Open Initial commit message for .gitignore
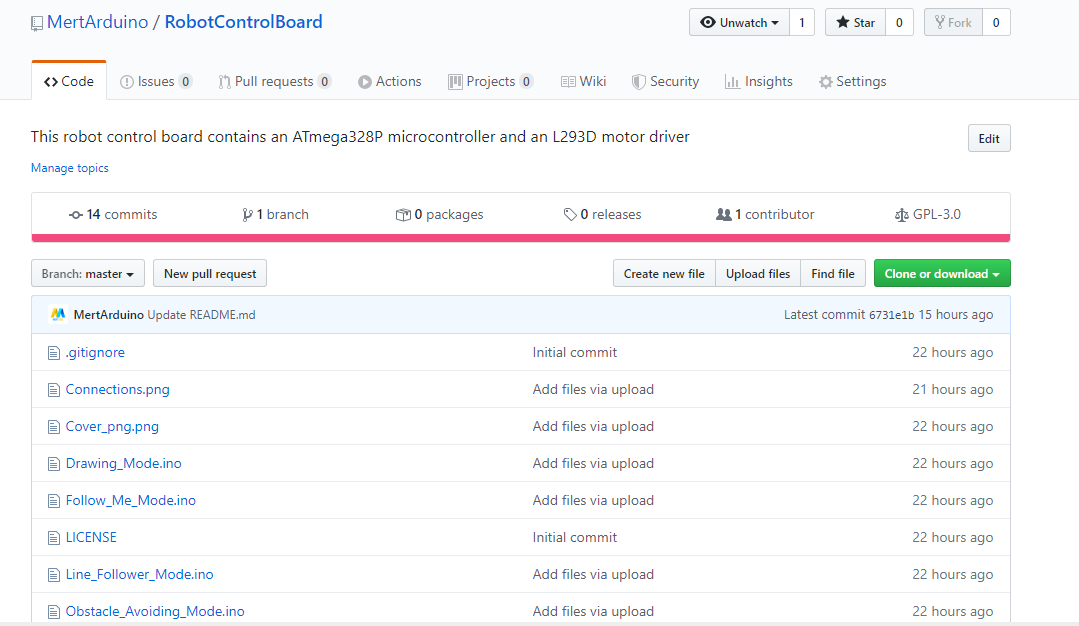This screenshot has height=626, width=1079. pyautogui.click(x=575, y=352)
